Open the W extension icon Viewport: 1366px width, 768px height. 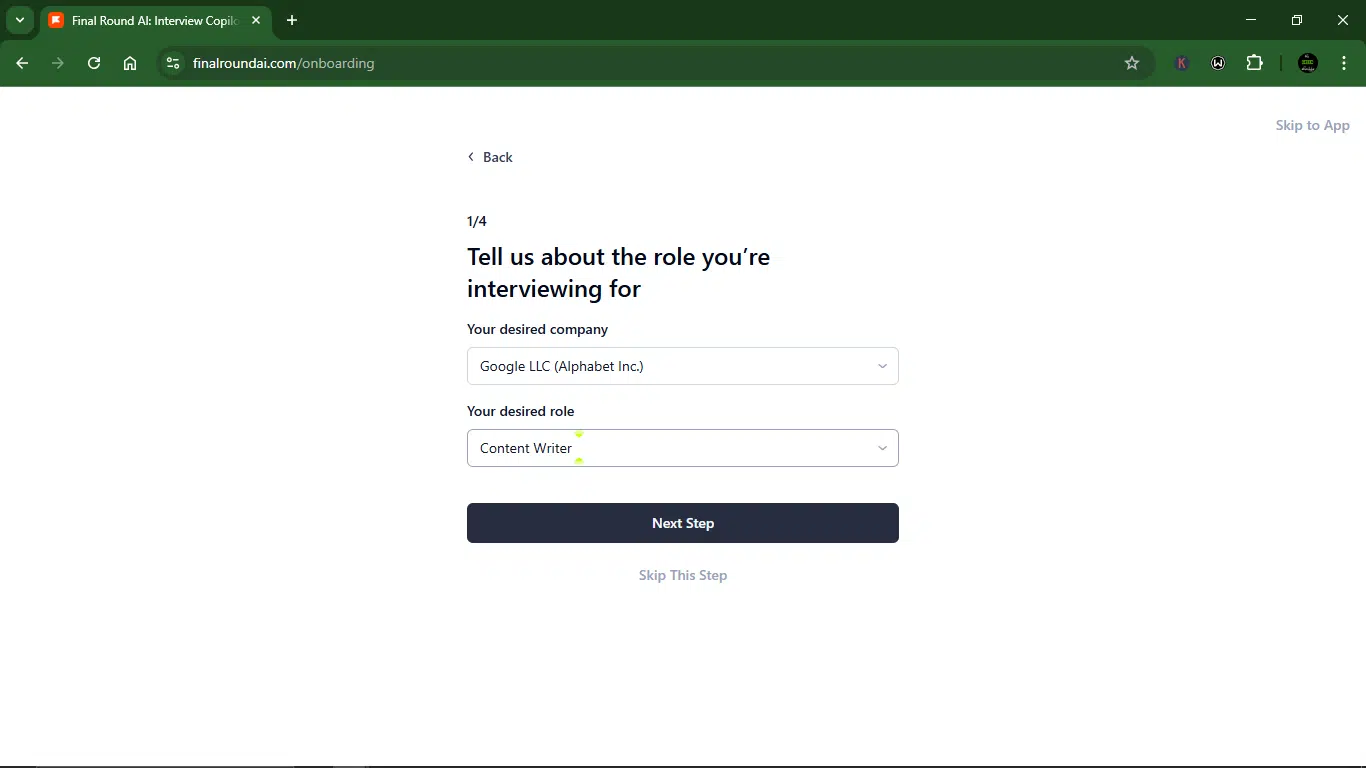coord(1218,63)
